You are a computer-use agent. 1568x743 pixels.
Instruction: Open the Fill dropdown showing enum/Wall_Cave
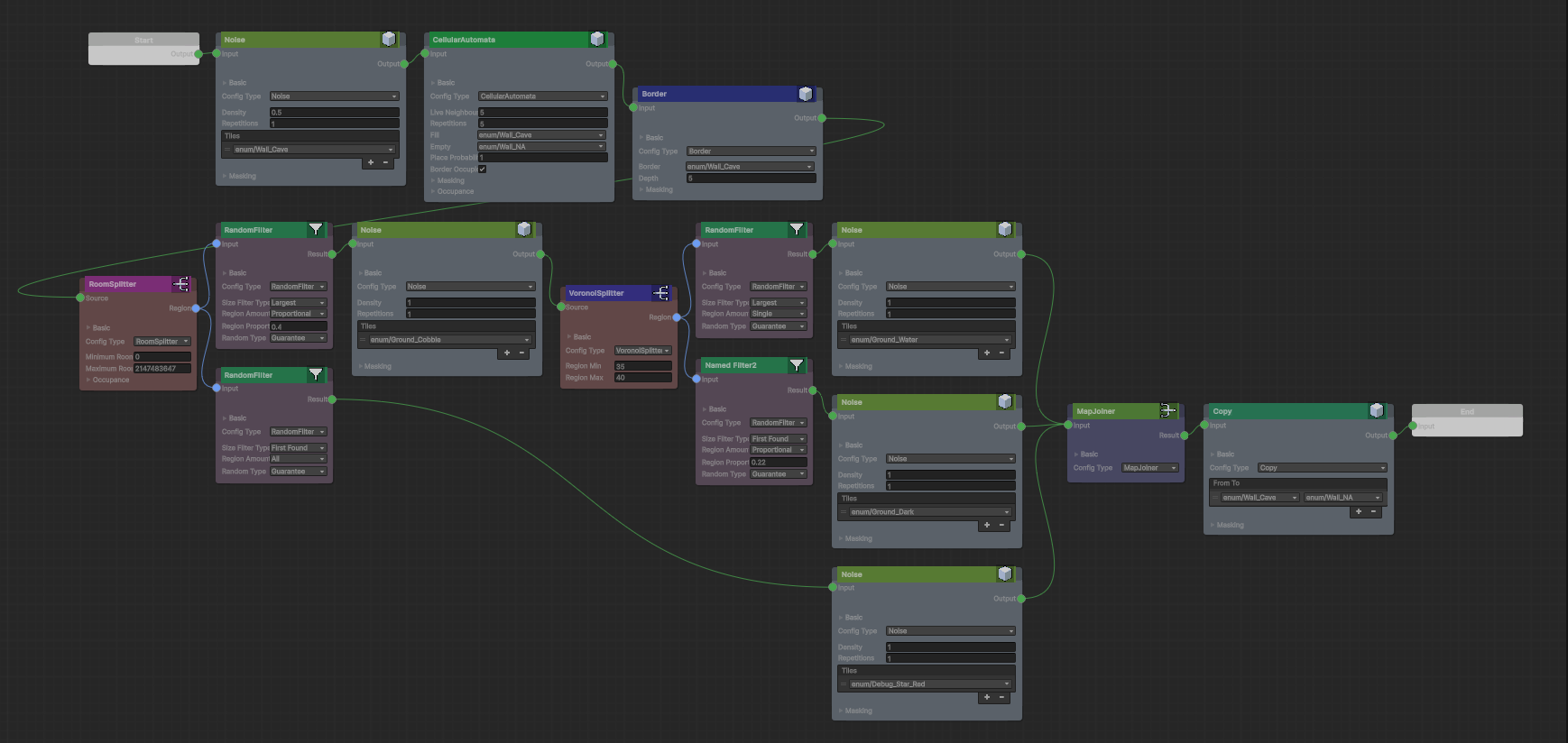click(x=541, y=135)
